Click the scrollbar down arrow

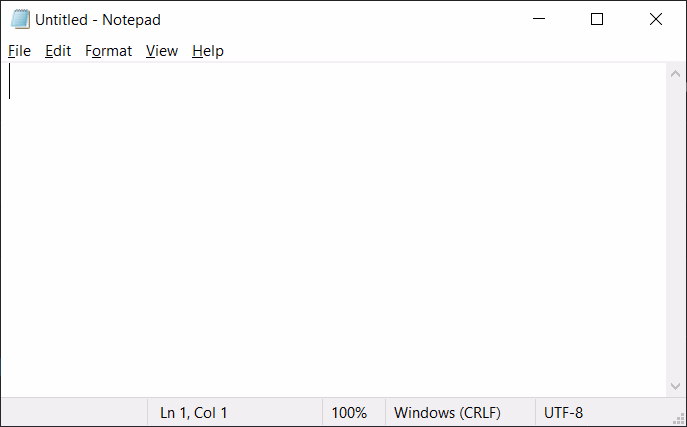click(x=676, y=386)
